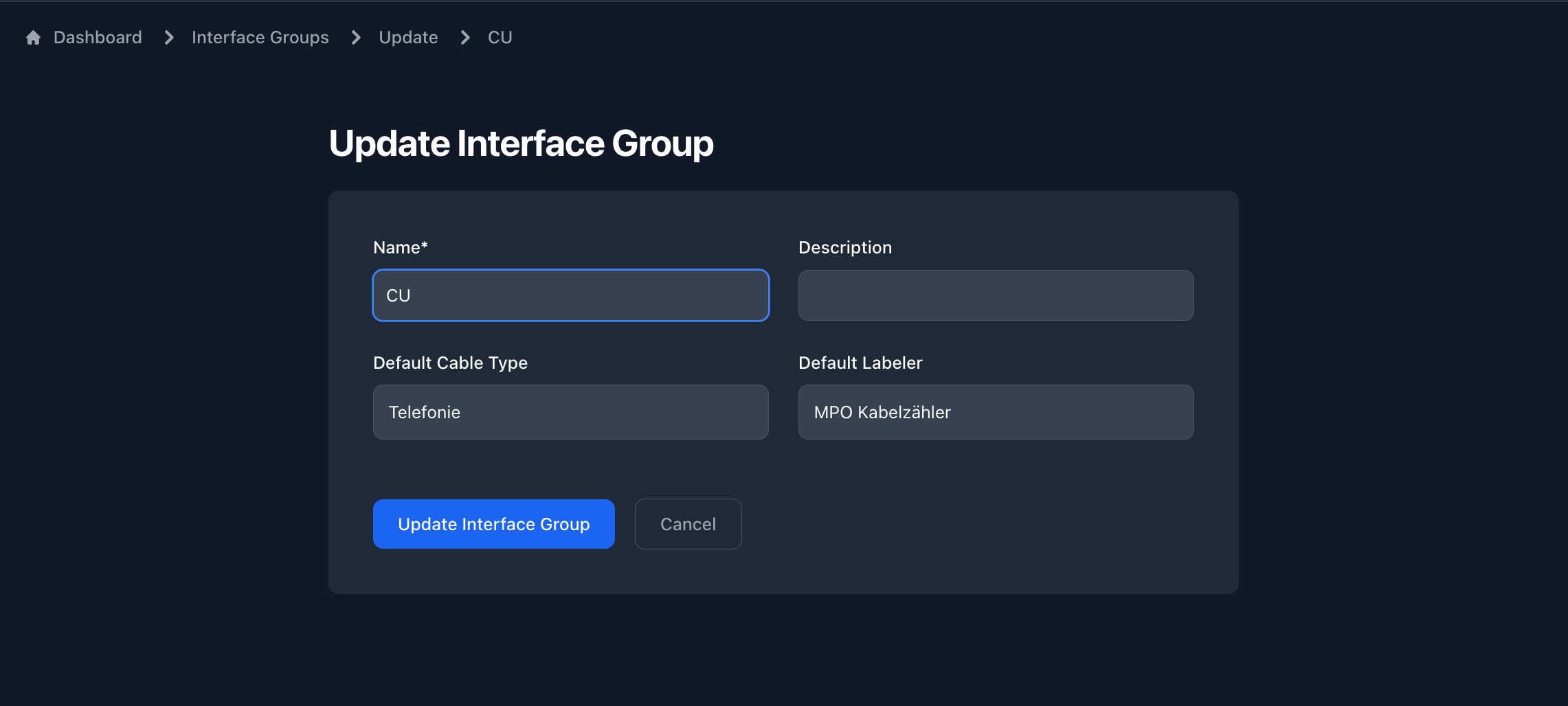This screenshot has width=1568, height=706.
Task: Click the Default Labeler label
Action: tap(860, 363)
